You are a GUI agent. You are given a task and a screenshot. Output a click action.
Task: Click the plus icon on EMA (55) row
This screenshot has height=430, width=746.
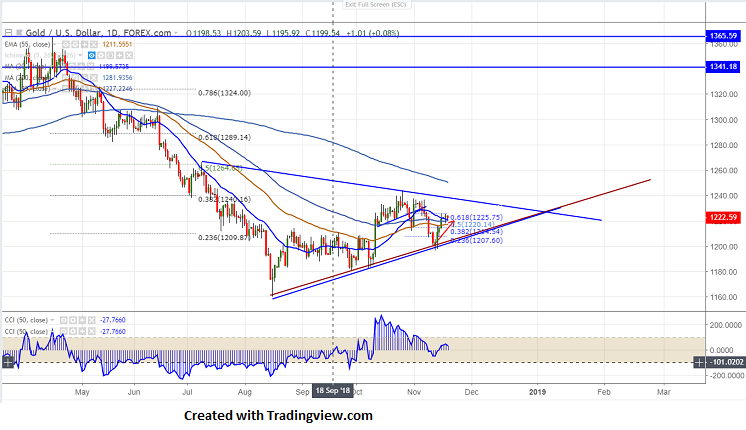click(84, 44)
